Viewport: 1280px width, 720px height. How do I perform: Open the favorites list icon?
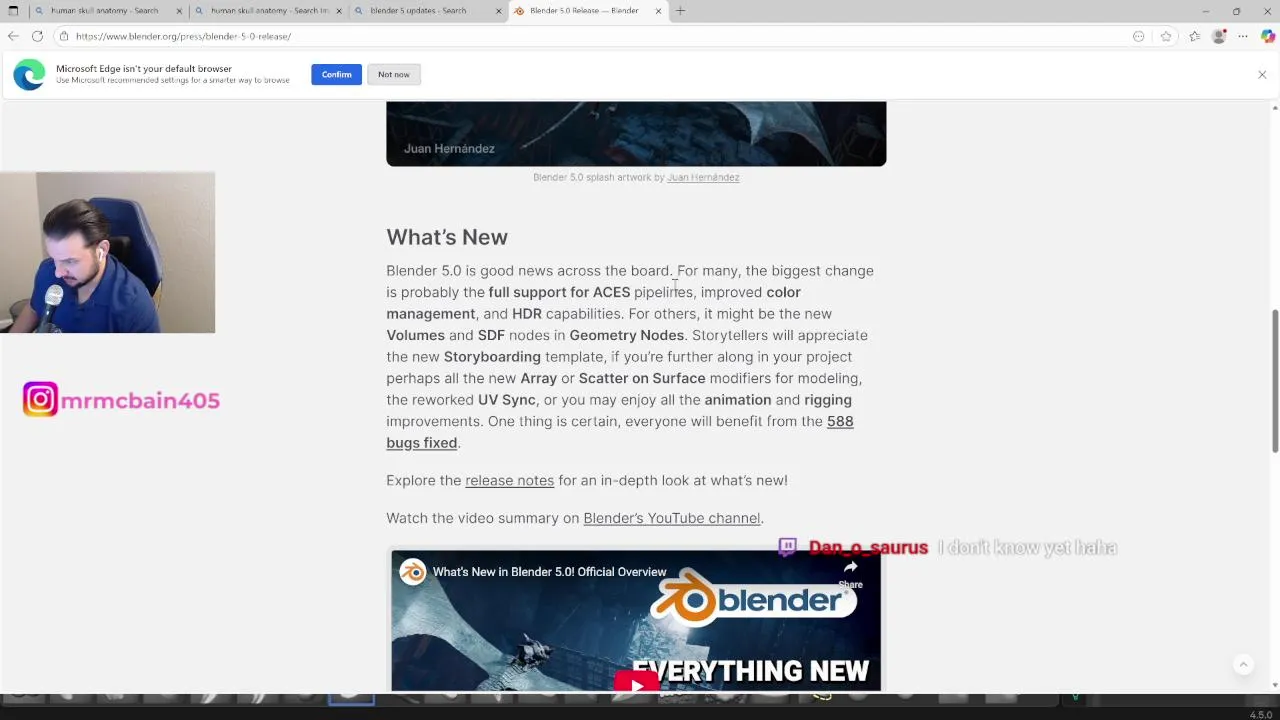(x=1194, y=36)
